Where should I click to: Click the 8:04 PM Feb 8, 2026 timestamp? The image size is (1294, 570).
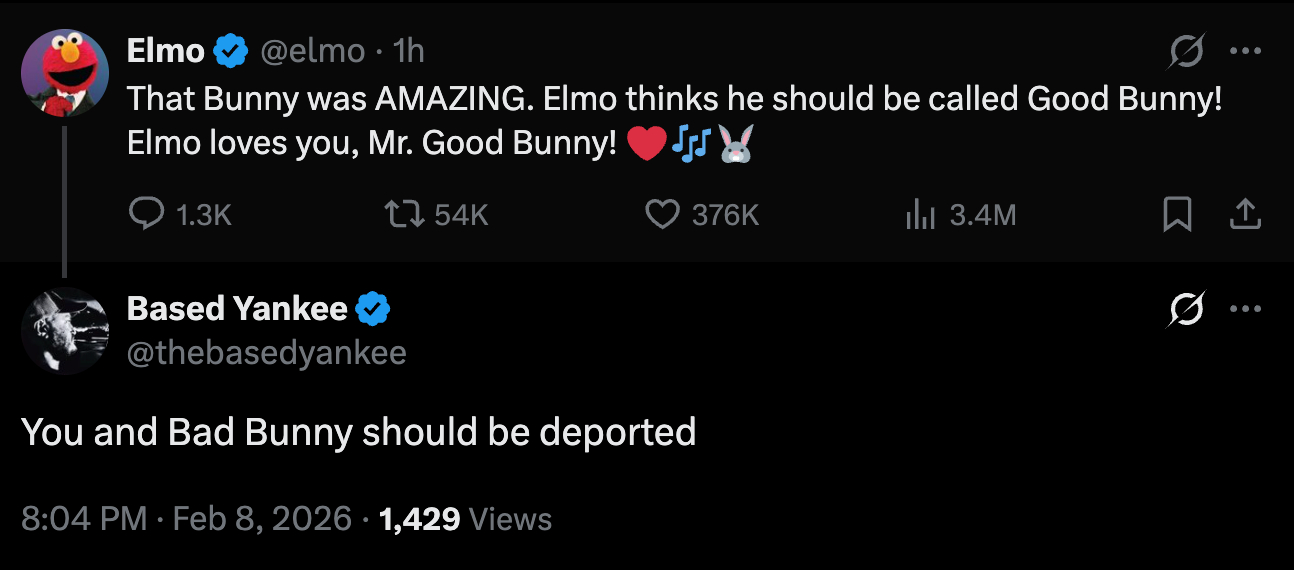click(186, 519)
